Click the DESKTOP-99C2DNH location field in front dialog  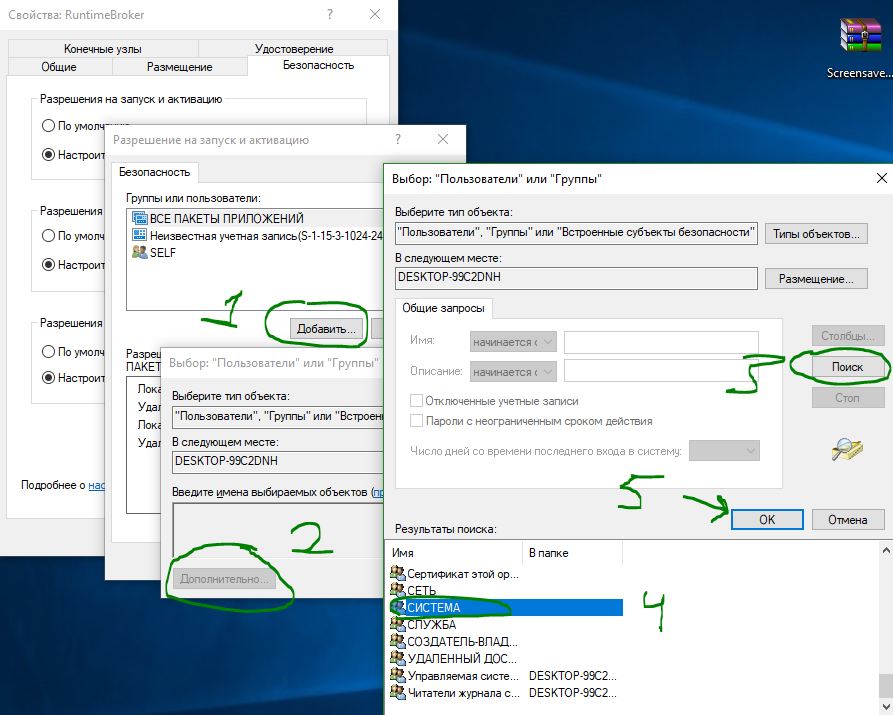[x=576, y=278]
